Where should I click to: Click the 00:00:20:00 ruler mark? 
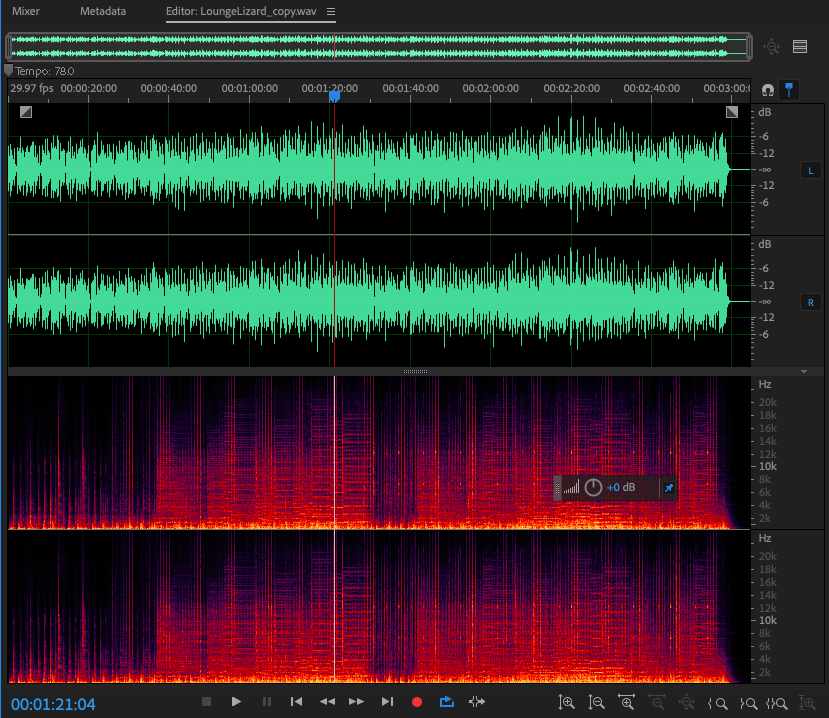coord(89,88)
